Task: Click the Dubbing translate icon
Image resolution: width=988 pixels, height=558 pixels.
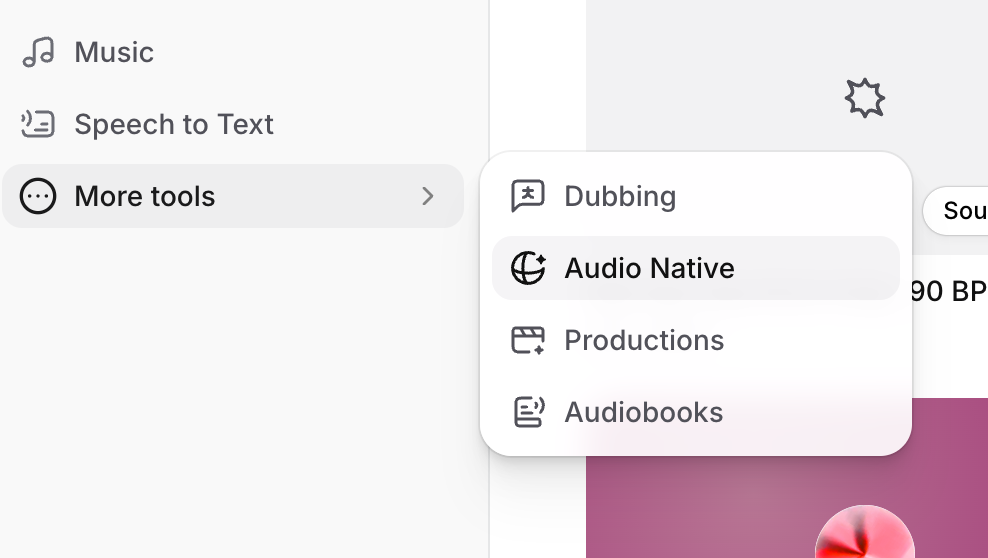Action: [527, 196]
